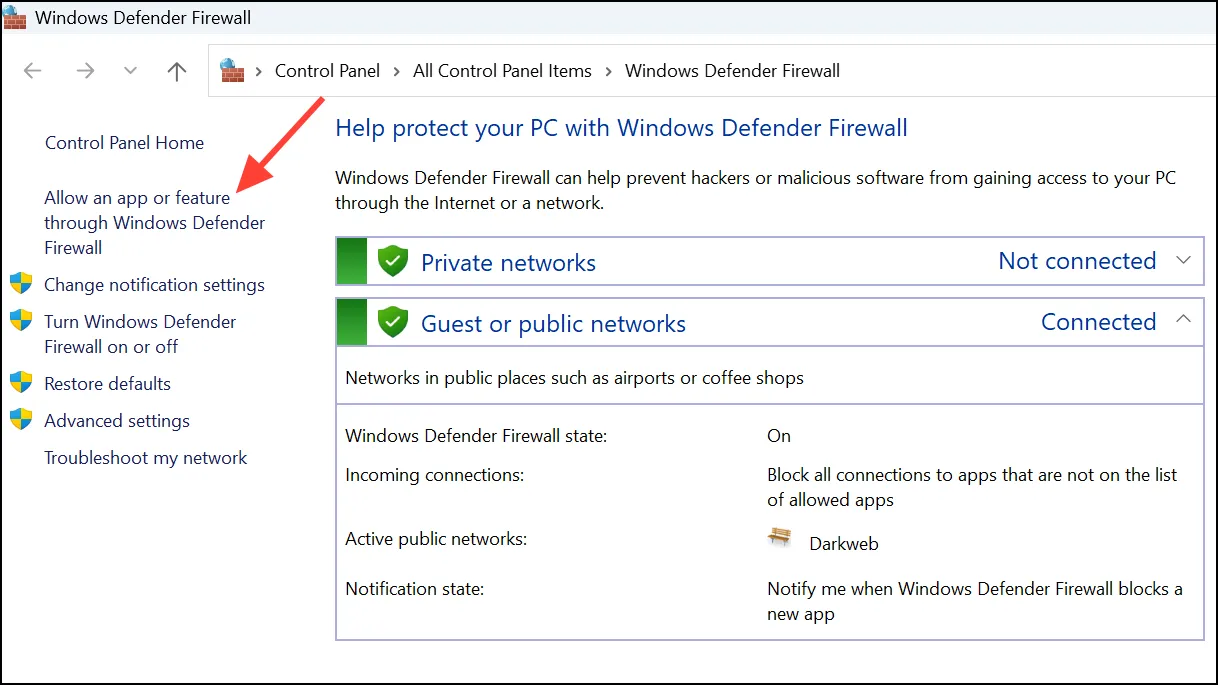Image resolution: width=1218 pixels, height=685 pixels.
Task: Select Guest or public networks heading
Action: pos(553,324)
